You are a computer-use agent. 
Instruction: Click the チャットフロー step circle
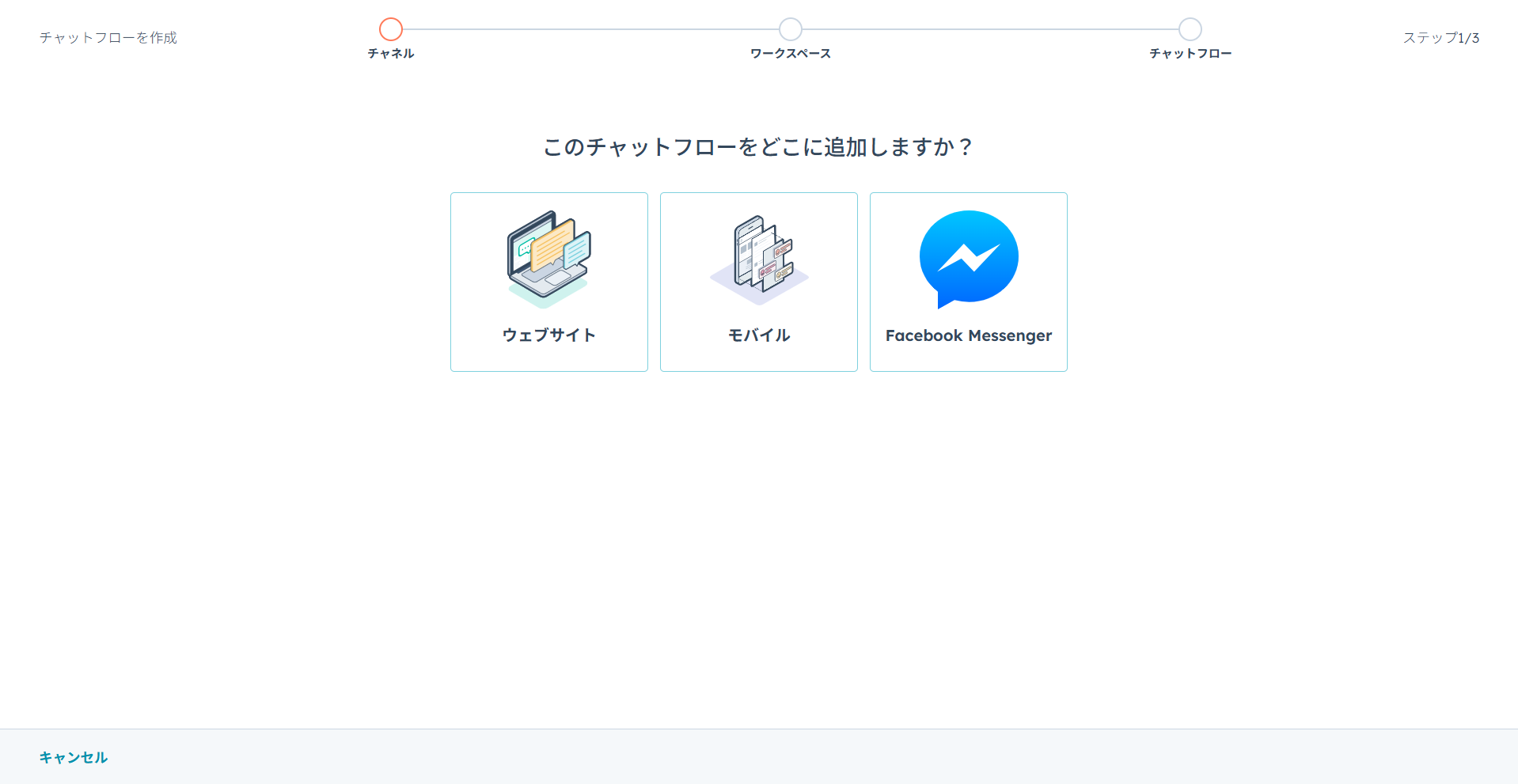coord(1190,29)
